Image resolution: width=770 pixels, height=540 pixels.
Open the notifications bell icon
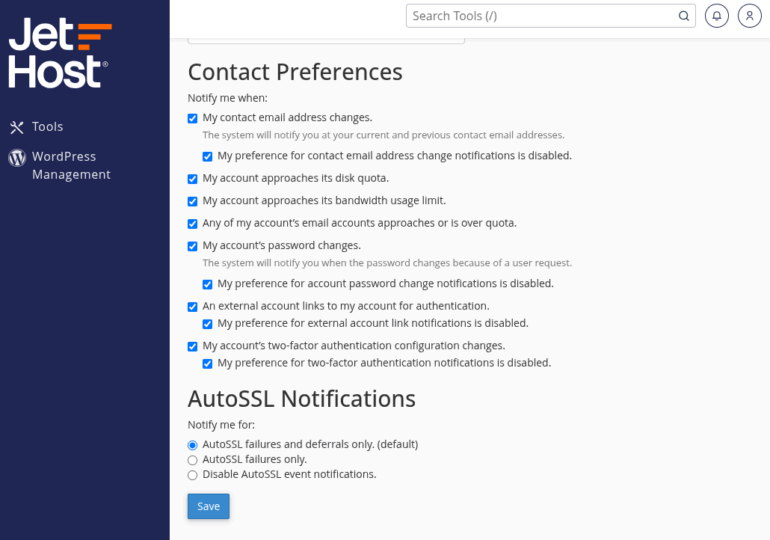click(717, 16)
